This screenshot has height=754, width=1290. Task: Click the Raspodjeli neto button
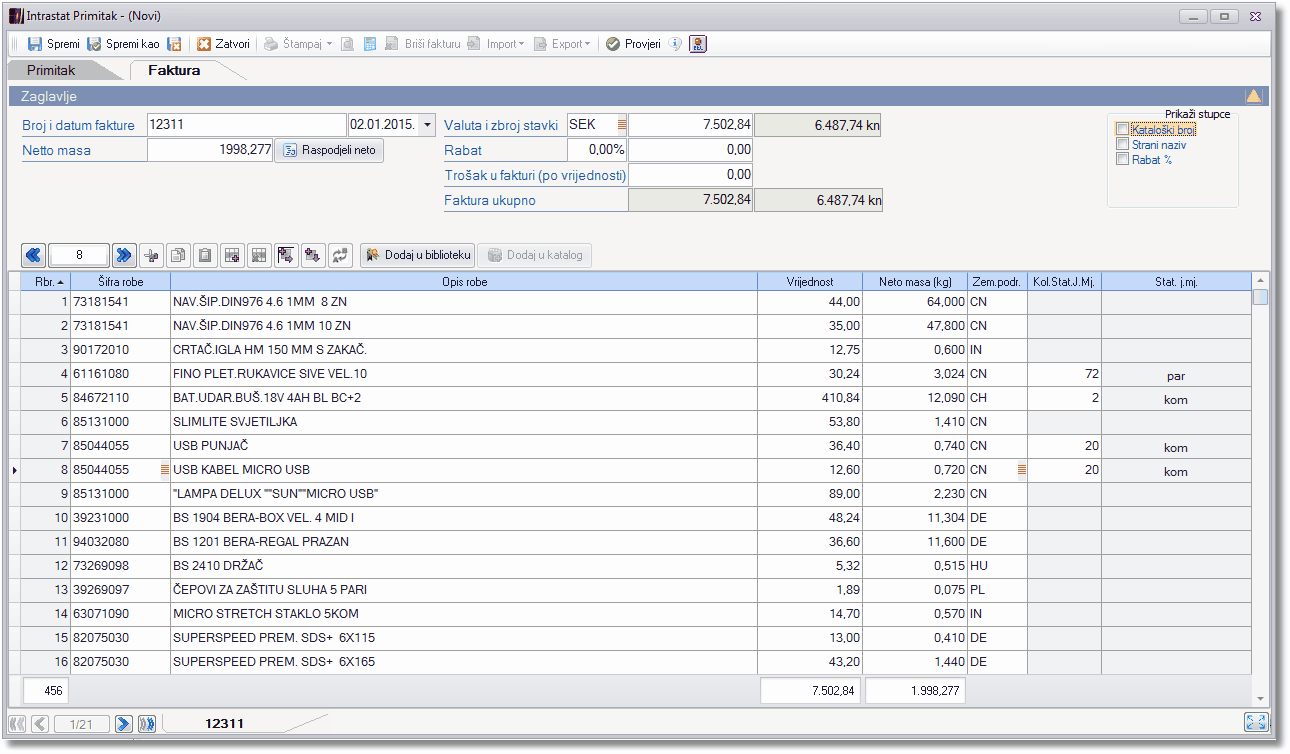pos(329,150)
